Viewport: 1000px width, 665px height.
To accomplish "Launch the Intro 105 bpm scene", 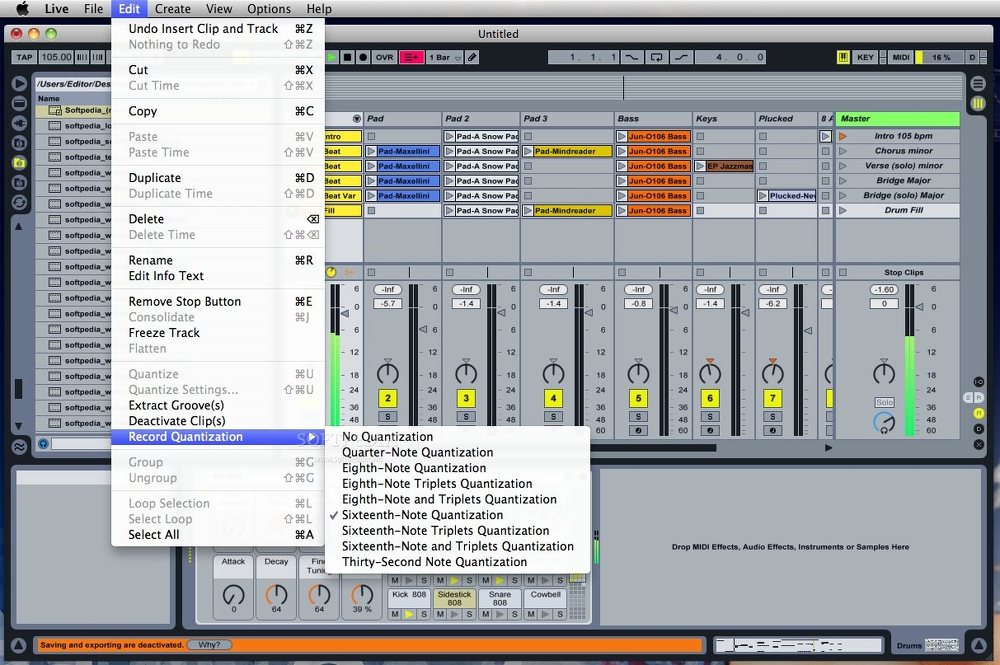I will click(843, 136).
